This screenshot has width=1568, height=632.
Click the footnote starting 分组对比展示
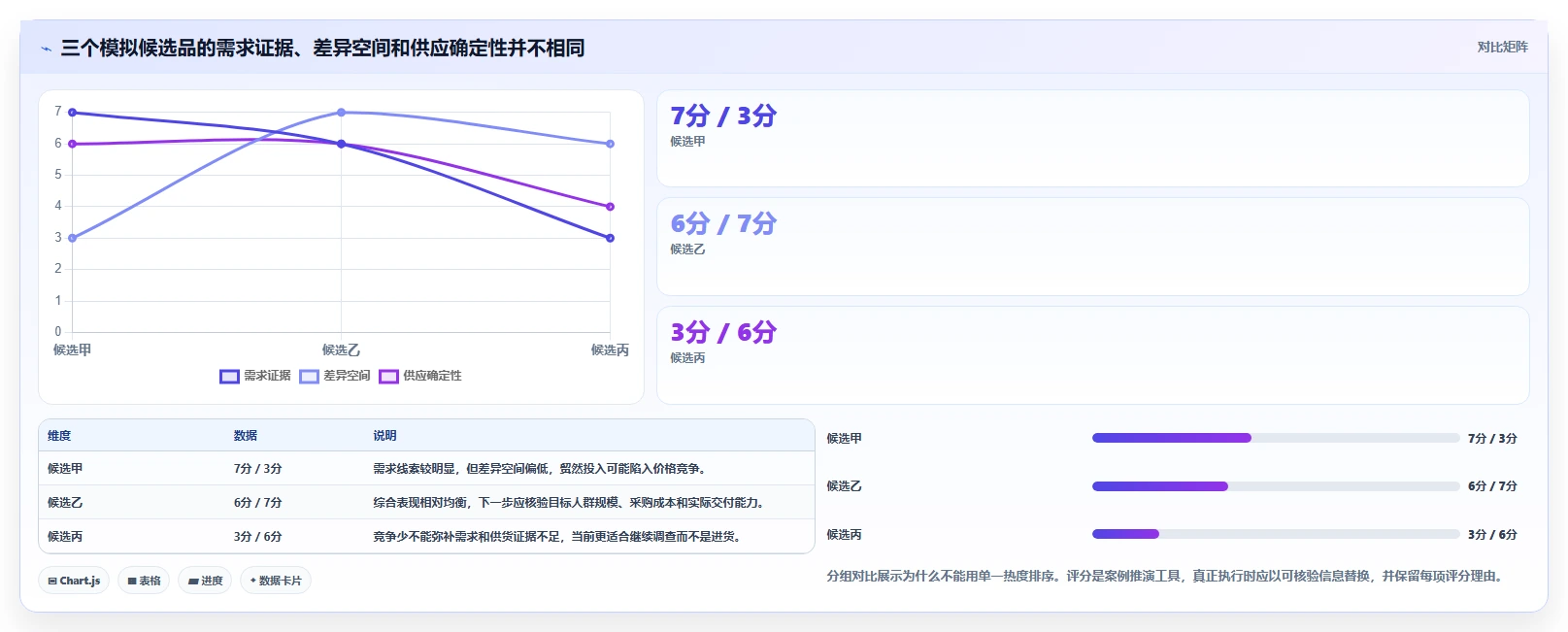[x=1167, y=577]
